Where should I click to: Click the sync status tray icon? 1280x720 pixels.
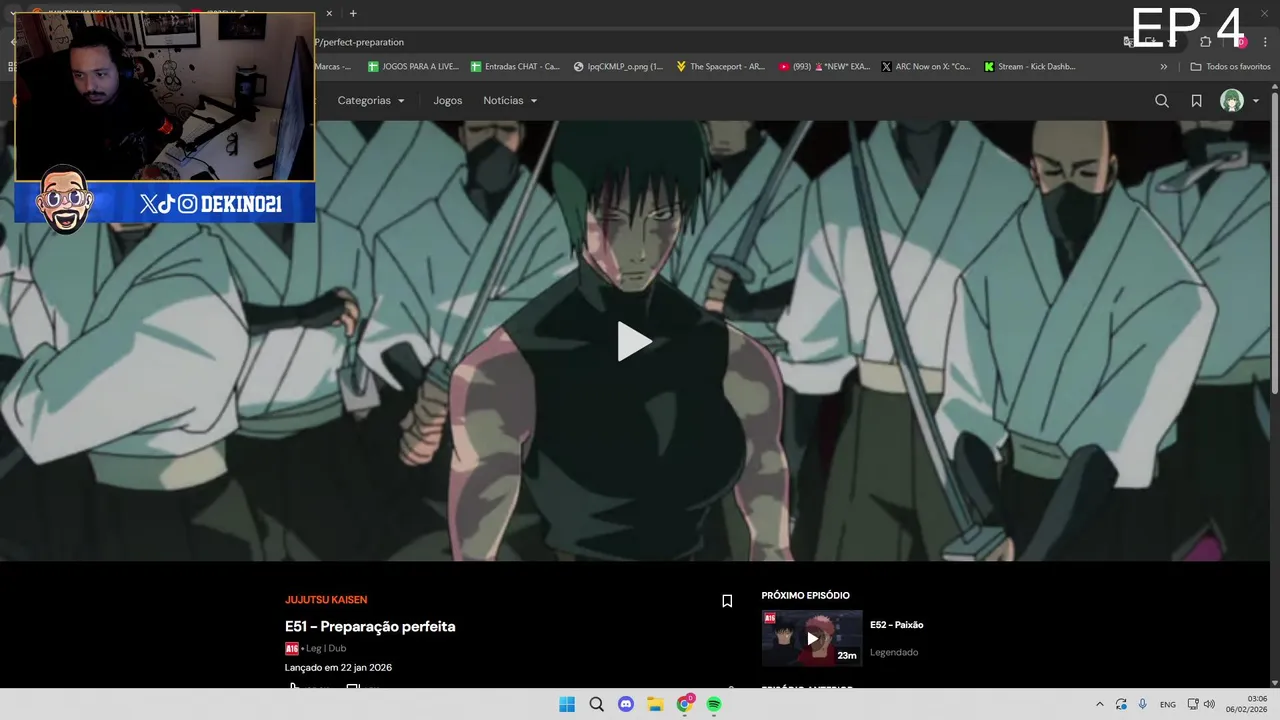(1121, 704)
